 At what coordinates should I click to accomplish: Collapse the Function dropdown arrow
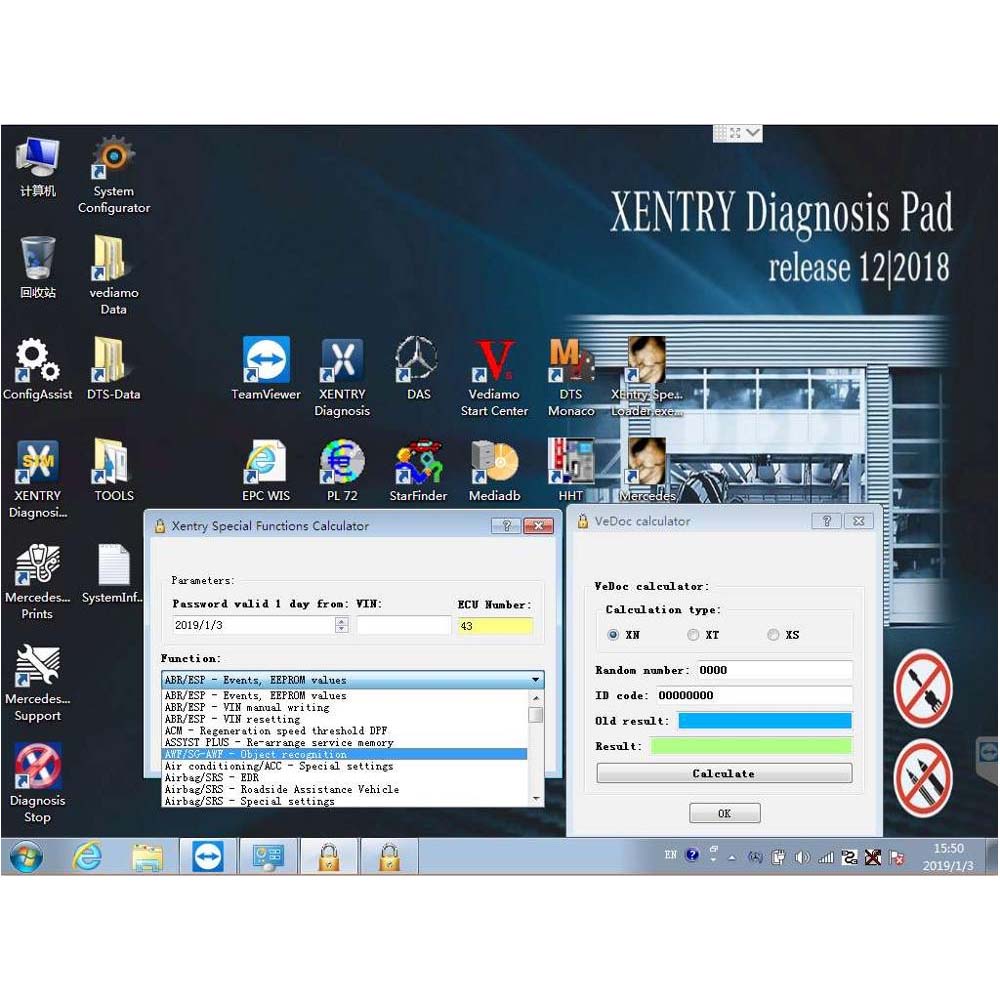tap(536, 680)
